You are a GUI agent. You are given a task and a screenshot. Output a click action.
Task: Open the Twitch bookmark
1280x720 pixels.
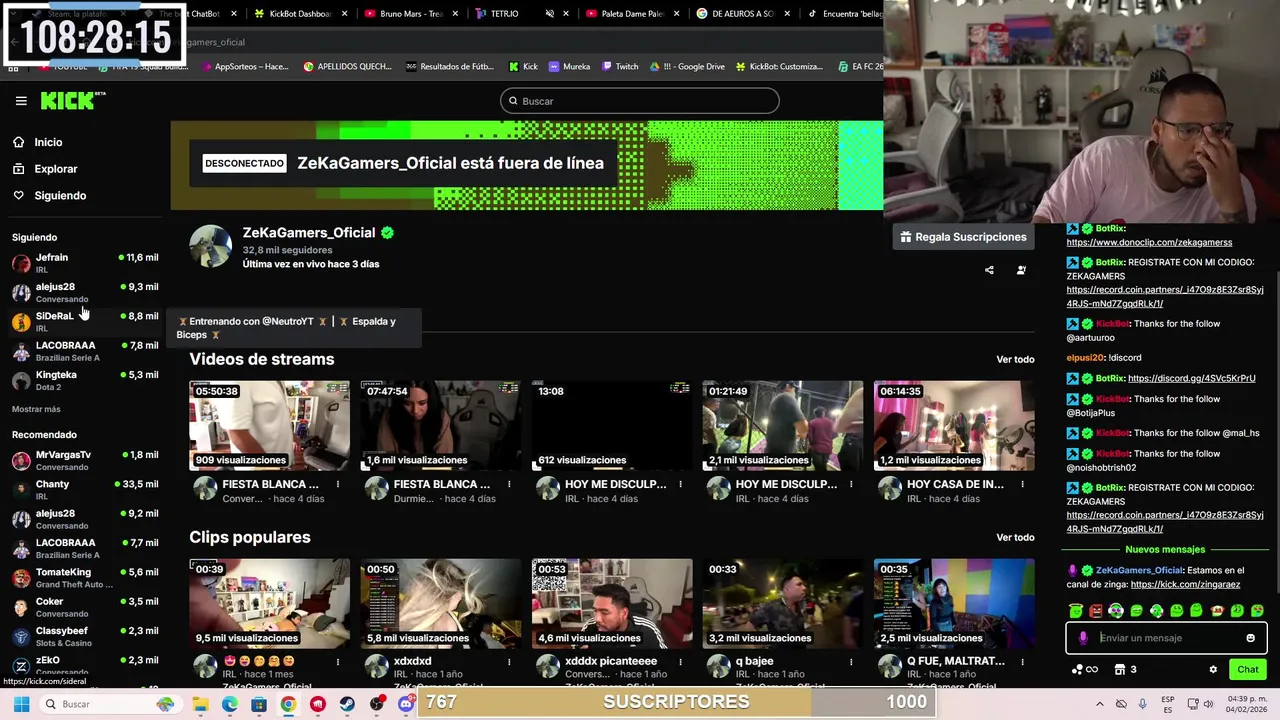620,66
